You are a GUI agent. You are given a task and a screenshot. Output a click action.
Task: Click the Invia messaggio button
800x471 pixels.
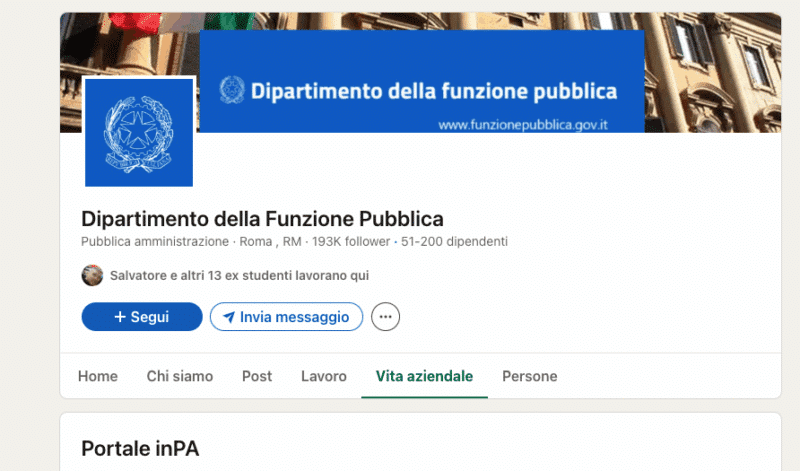(286, 317)
